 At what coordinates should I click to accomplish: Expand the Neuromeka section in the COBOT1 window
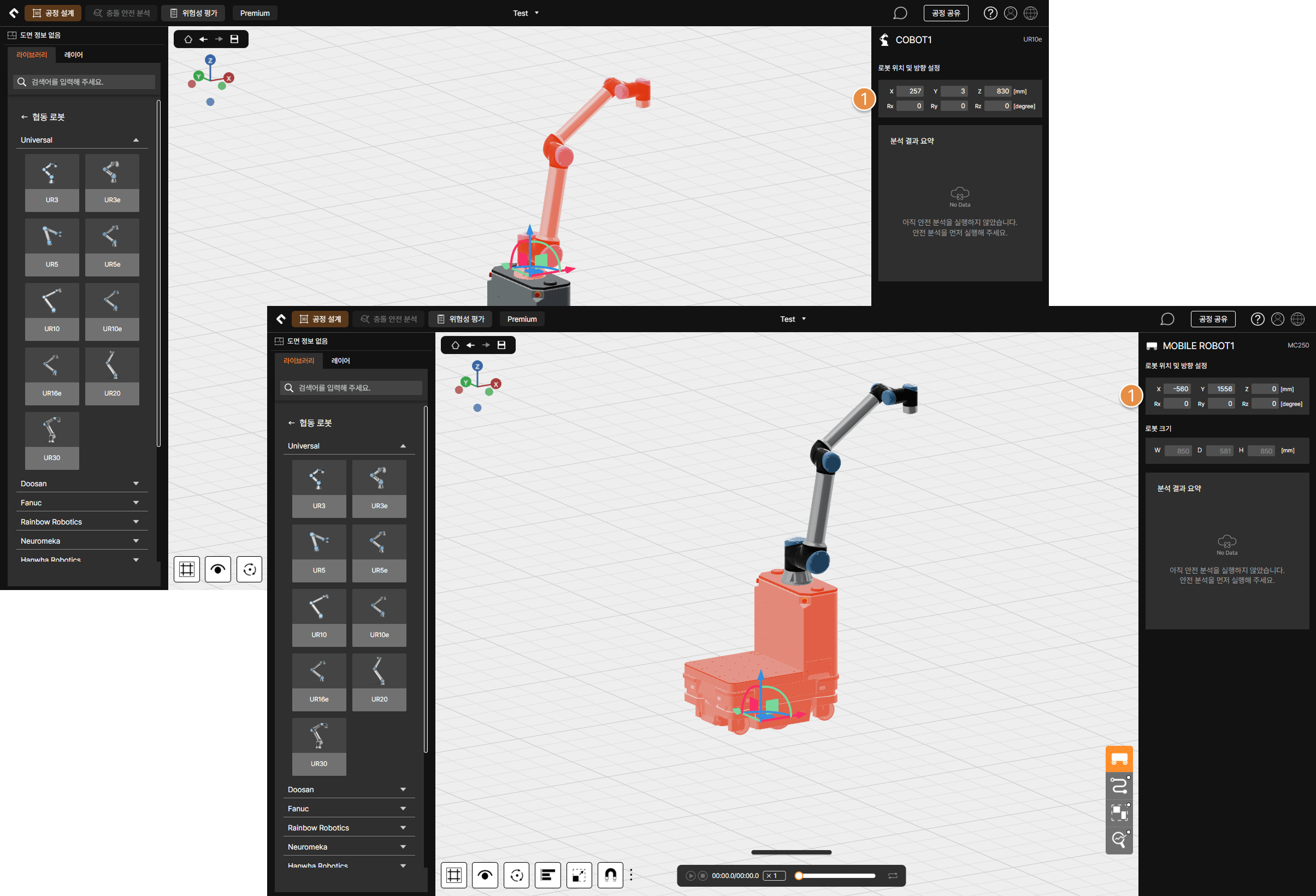81,541
